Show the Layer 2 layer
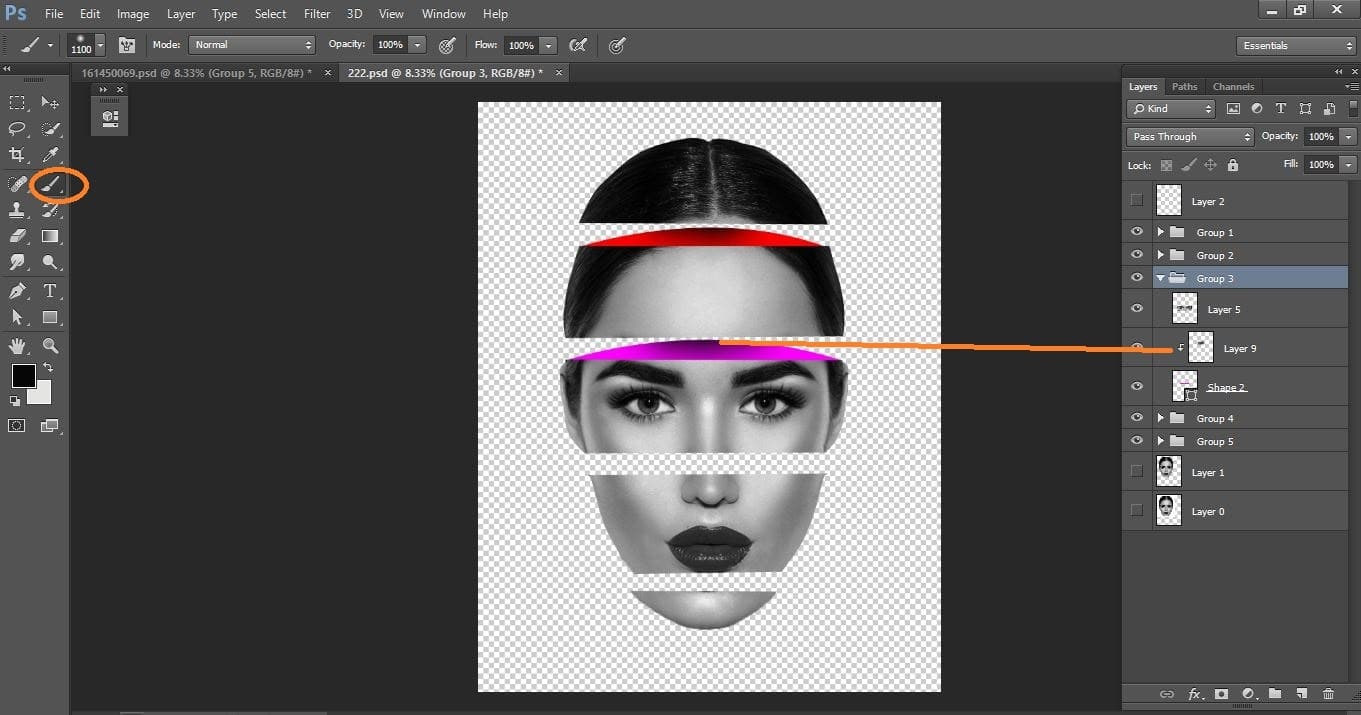The image size is (1361, 715). pos(1137,200)
